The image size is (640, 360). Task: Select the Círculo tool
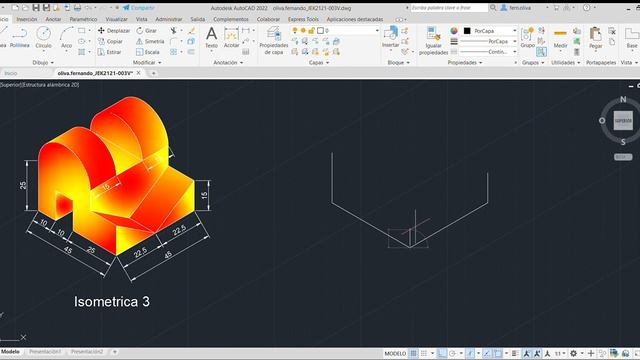pos(43,38)
